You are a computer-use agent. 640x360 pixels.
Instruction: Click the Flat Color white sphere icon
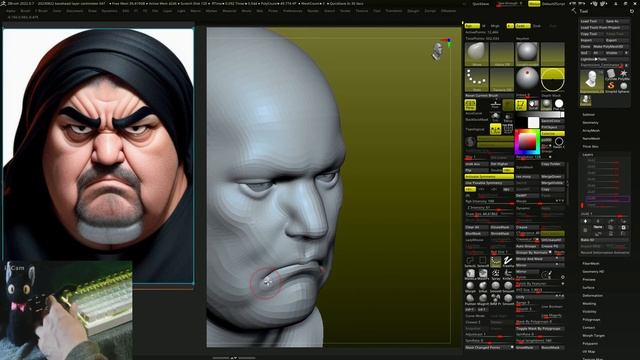(x=558, y=105)
